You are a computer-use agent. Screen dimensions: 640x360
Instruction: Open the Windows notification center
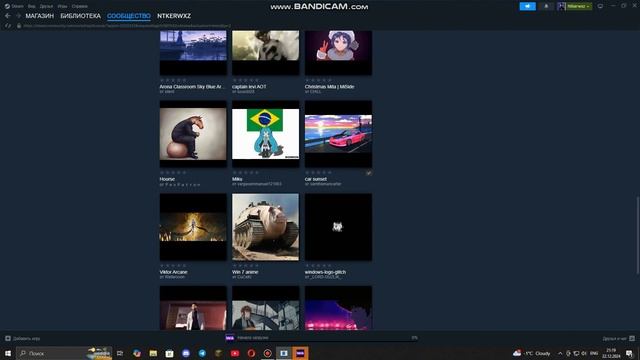629,353
